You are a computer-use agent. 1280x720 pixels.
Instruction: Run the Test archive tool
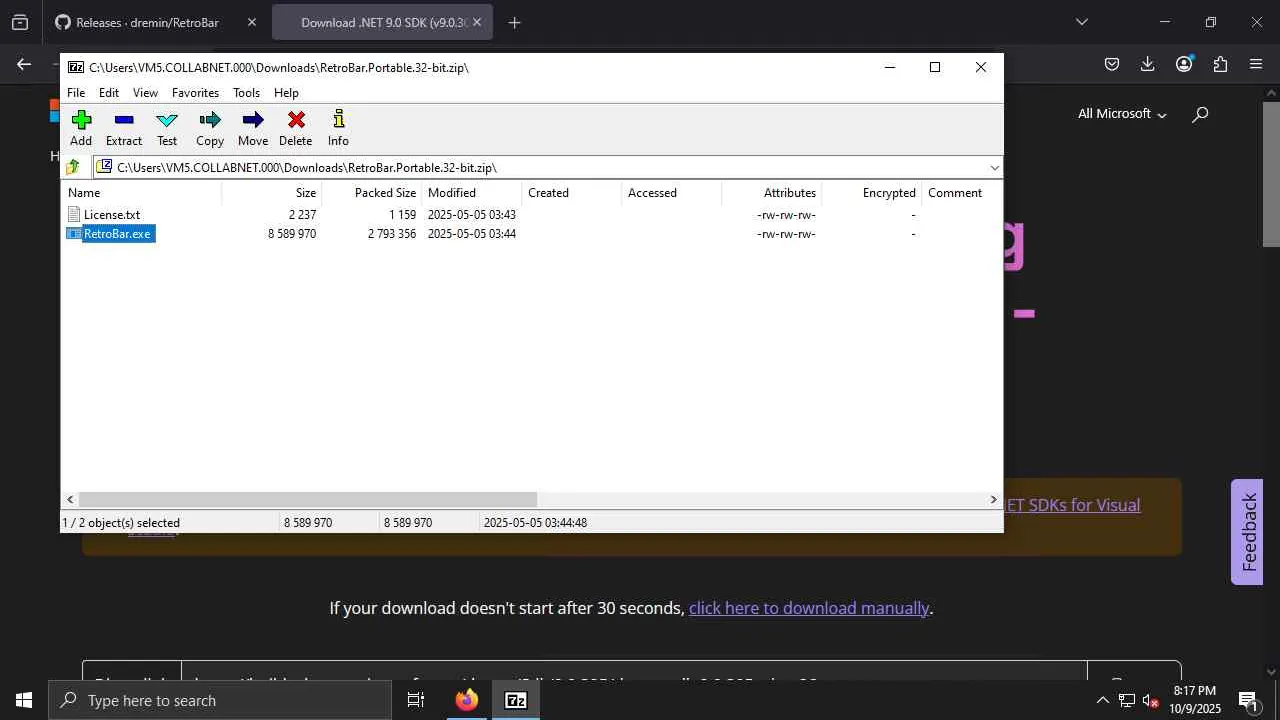point(167,120)
